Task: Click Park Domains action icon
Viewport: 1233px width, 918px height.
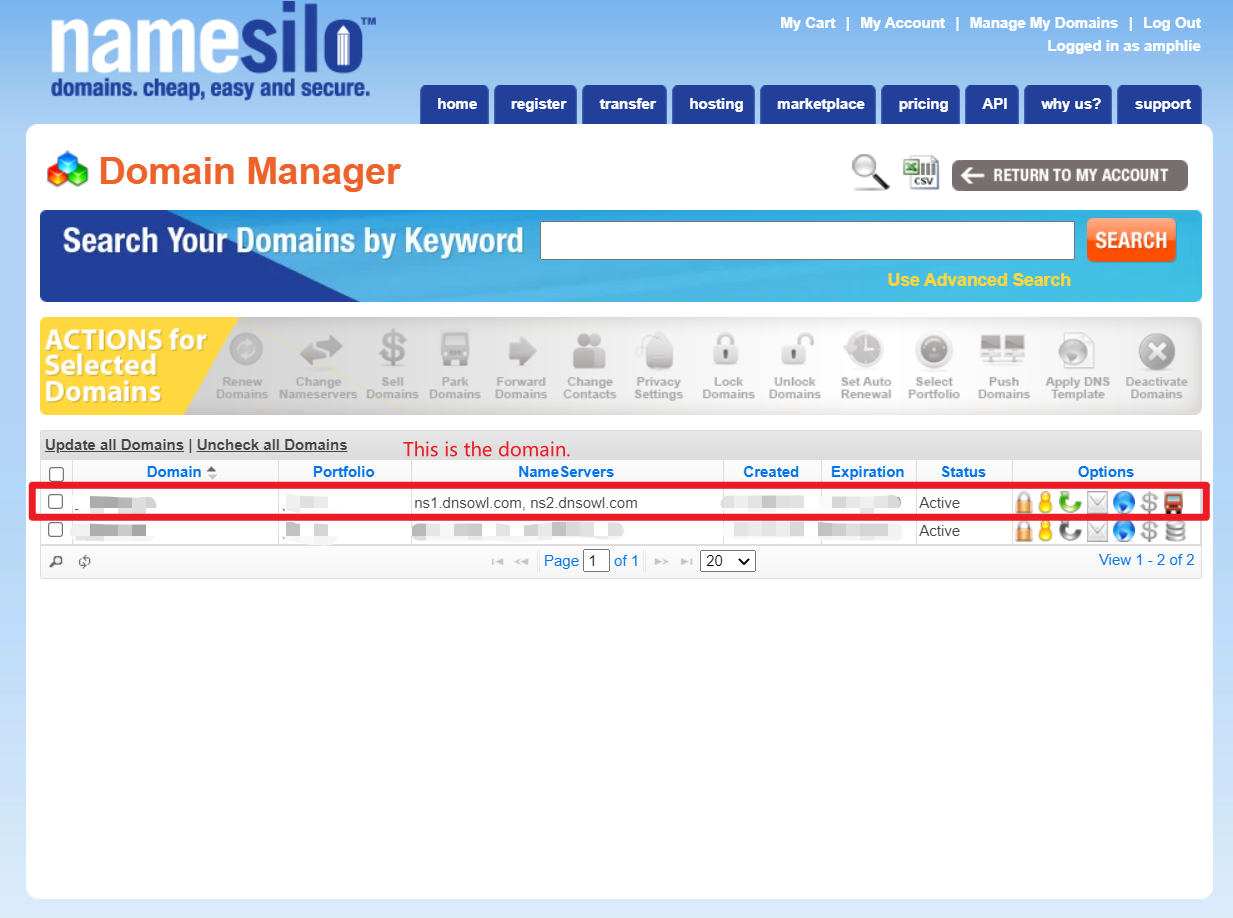Action: tap(455, 351)
